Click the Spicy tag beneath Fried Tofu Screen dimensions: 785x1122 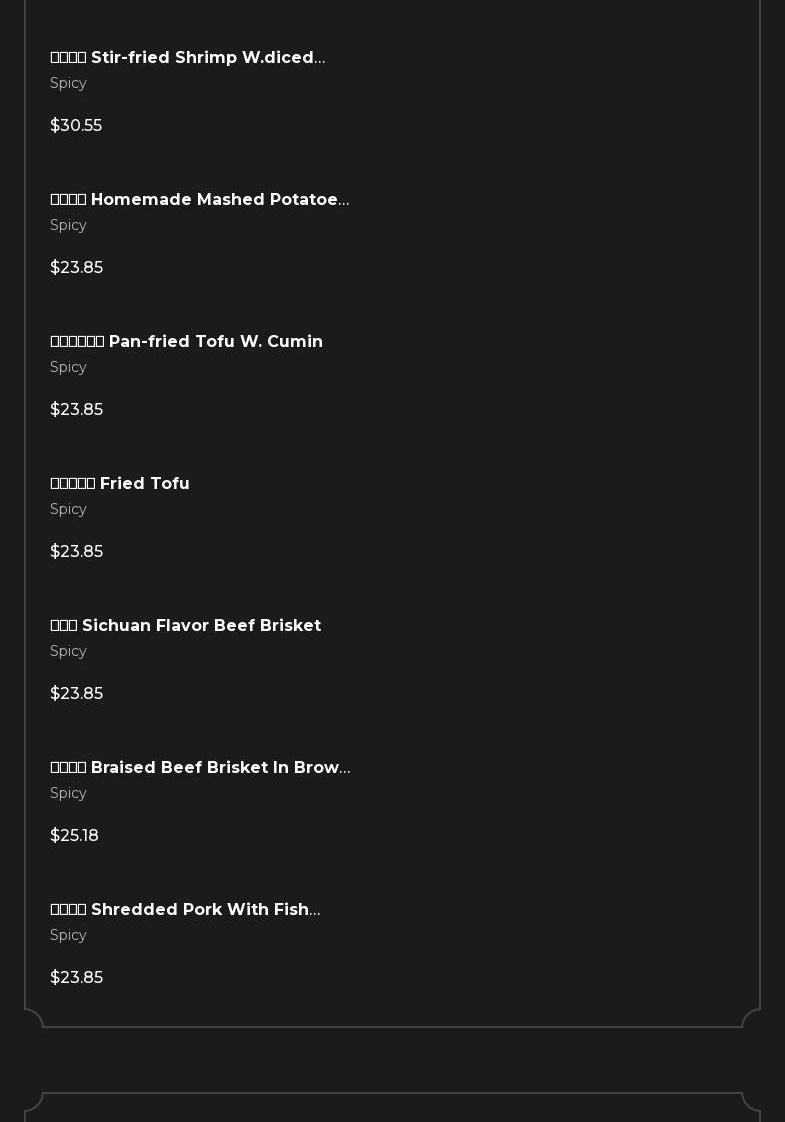pyautogui.click(x=69, y=510)
